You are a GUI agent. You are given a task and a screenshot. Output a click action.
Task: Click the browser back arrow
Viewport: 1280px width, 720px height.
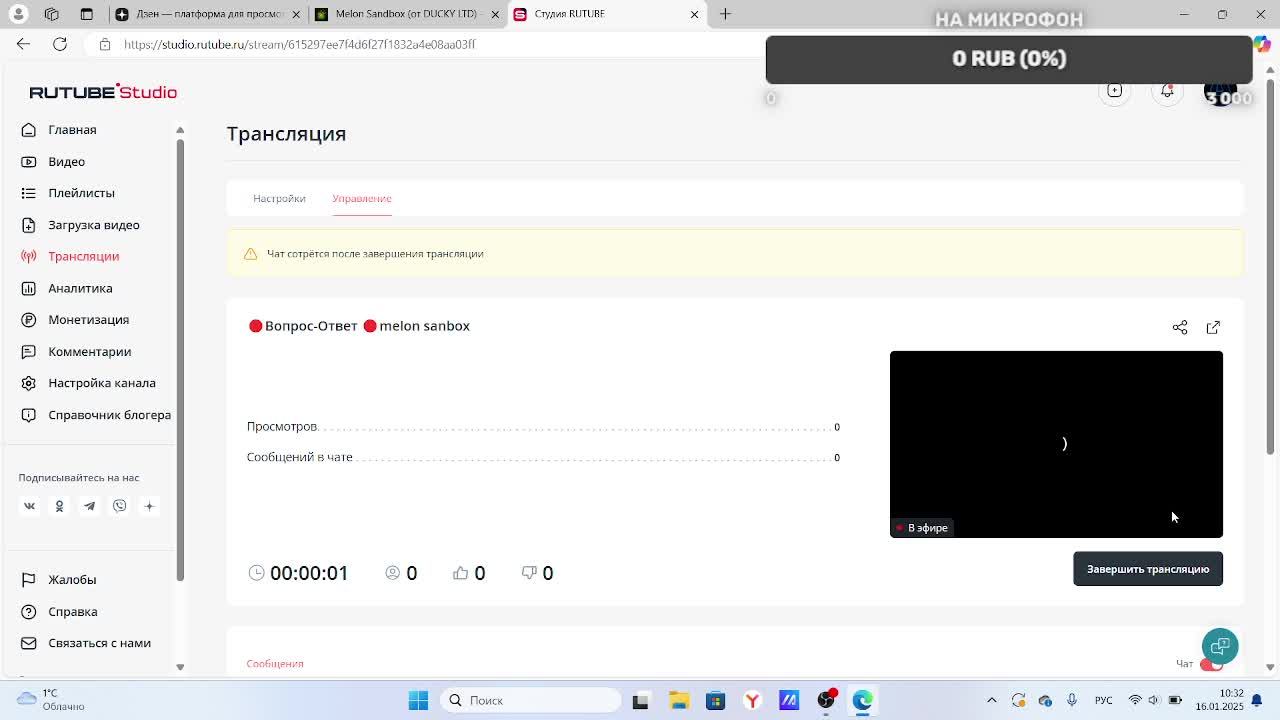click(24, 44)
